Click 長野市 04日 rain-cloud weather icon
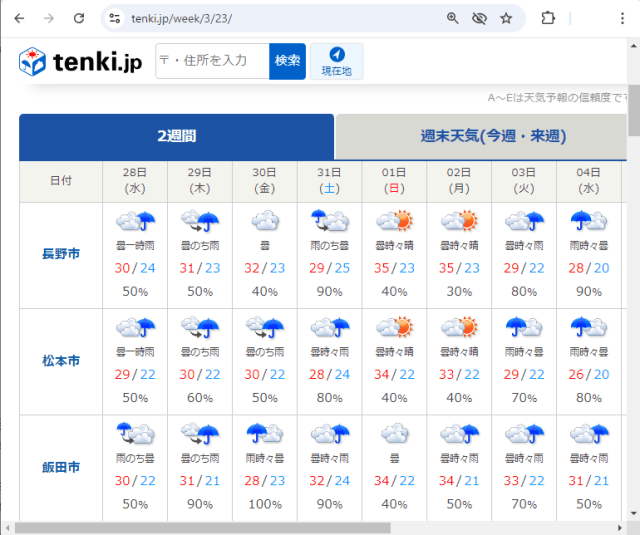The width and height of the screenshot is (640, 535). 589,221
